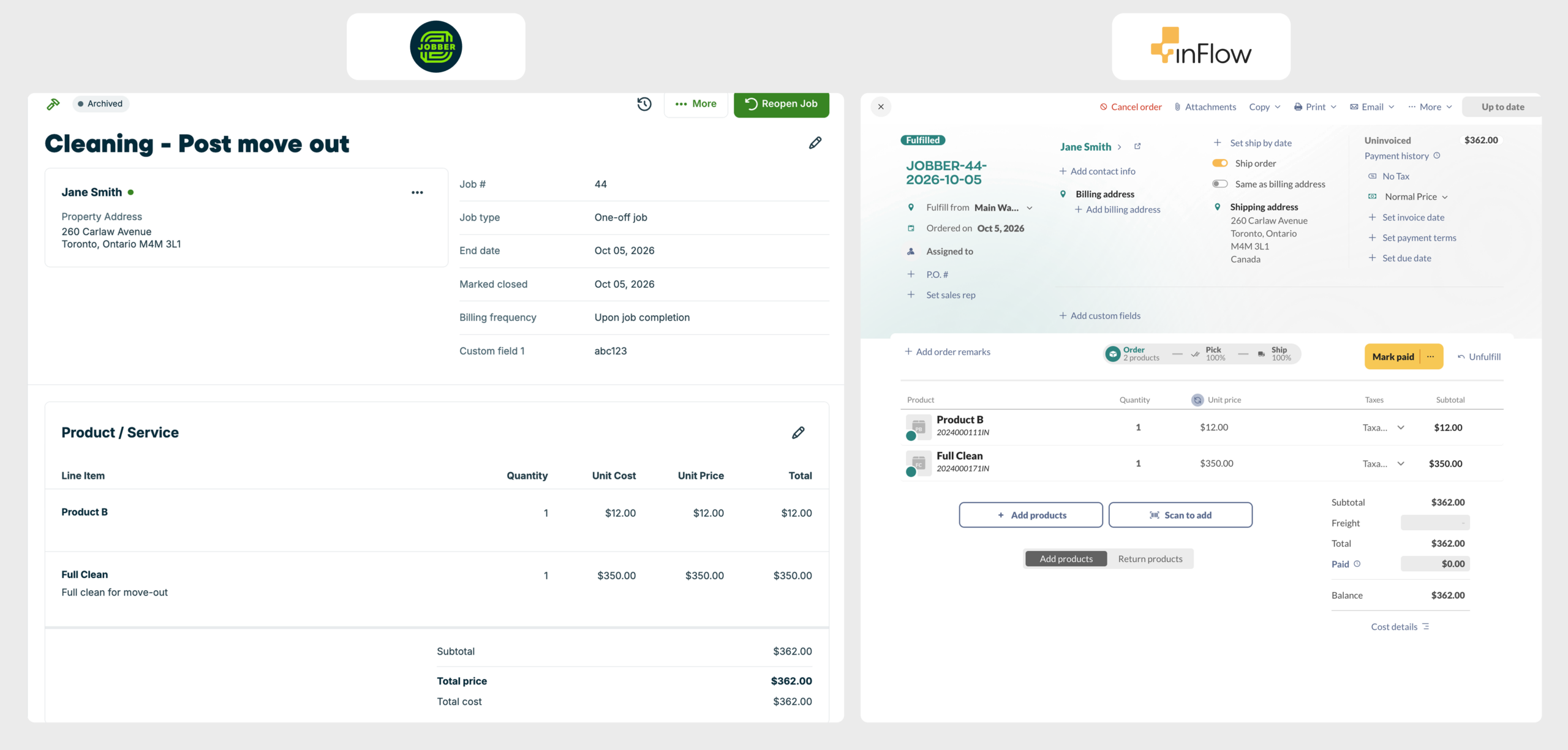Click the Unfulfill link
1568x750 pixels.
(x=1479, y=356)
